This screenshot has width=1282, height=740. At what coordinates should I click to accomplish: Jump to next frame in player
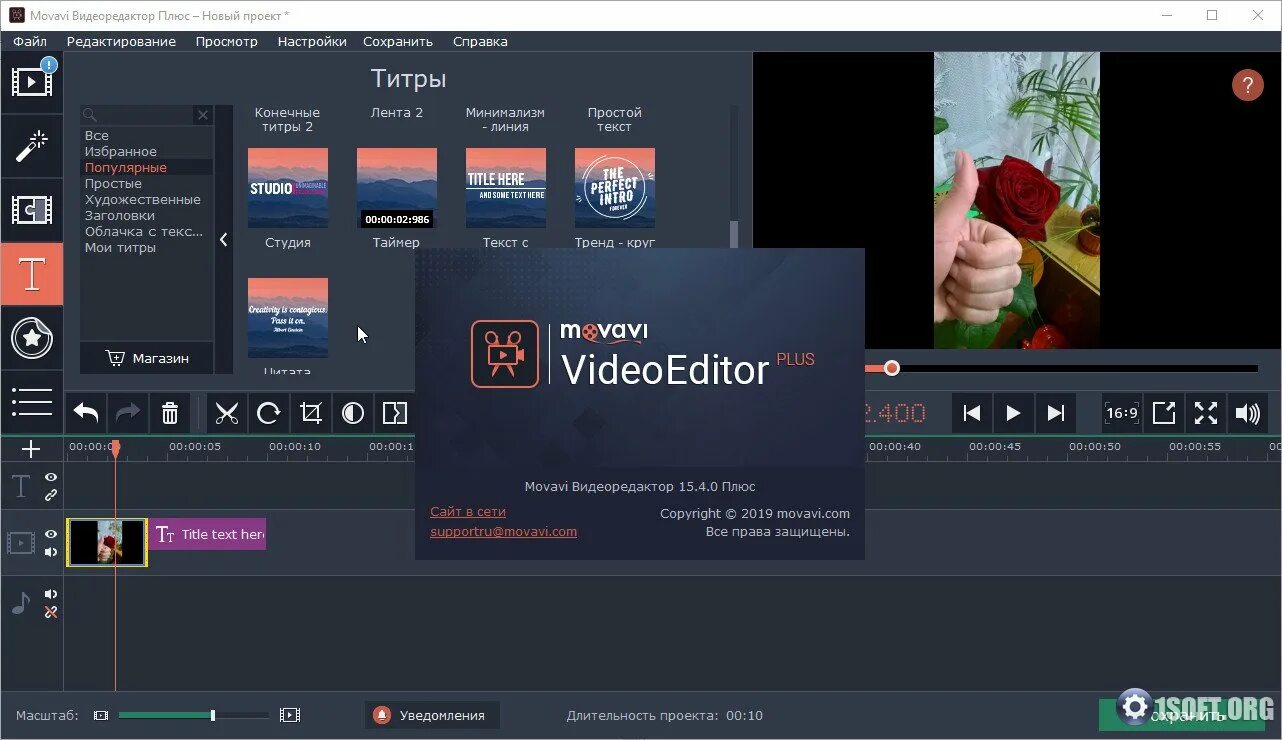1055,413
